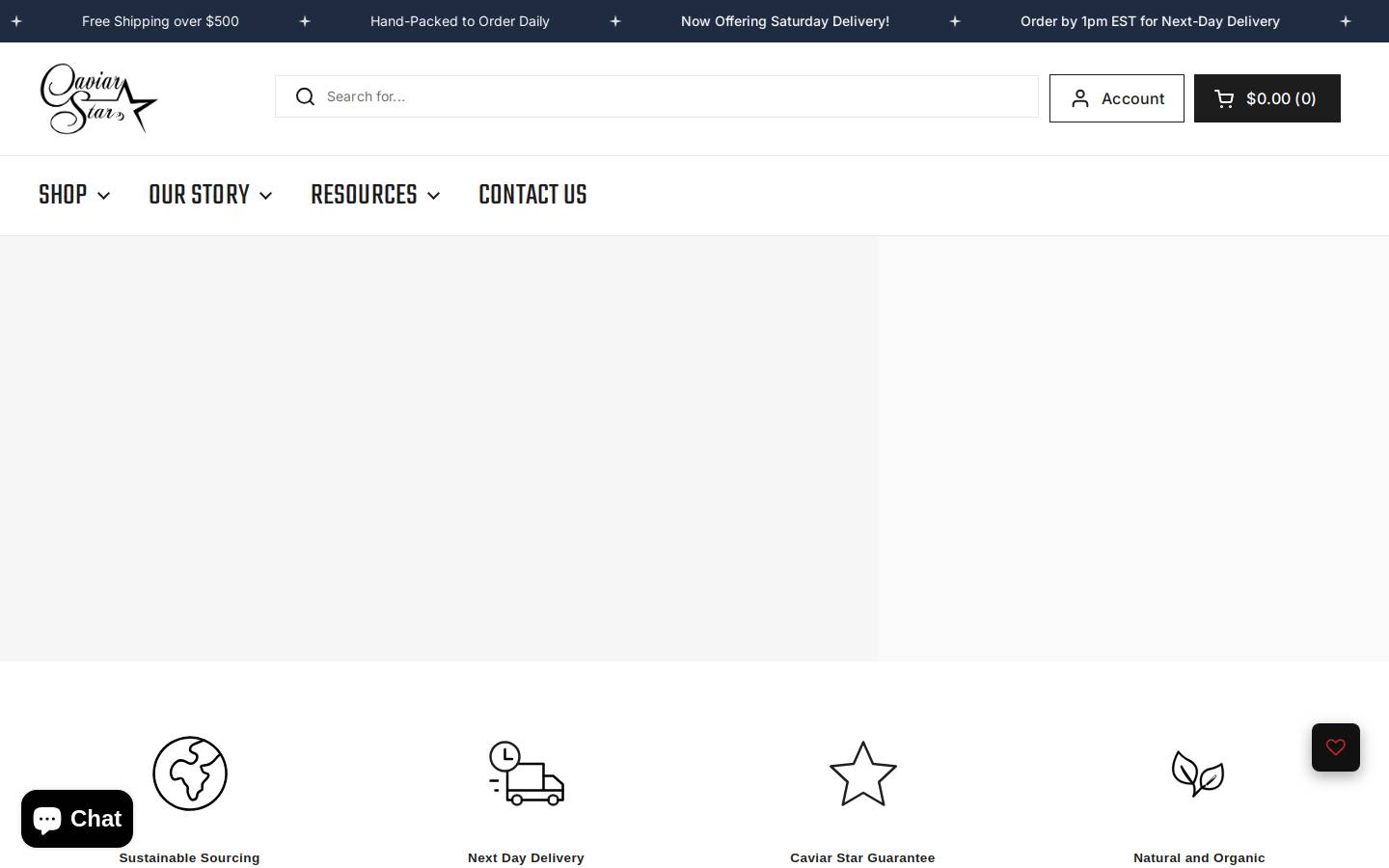Click "Now Offering Saturday Delivery!" announcement
Image resolution: width=1389 pixels, height=868 pixels.
click(785, 21)
